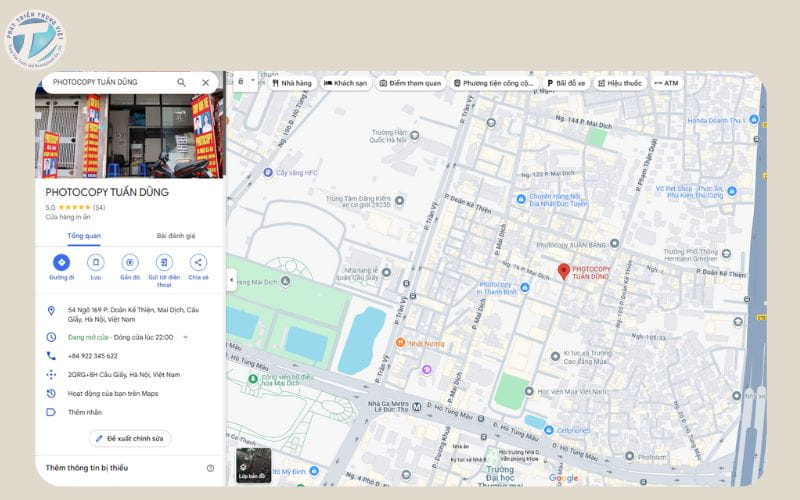Switch to the Bài đánh giá tab
This screenshot has height=500, width=800.
176,236
